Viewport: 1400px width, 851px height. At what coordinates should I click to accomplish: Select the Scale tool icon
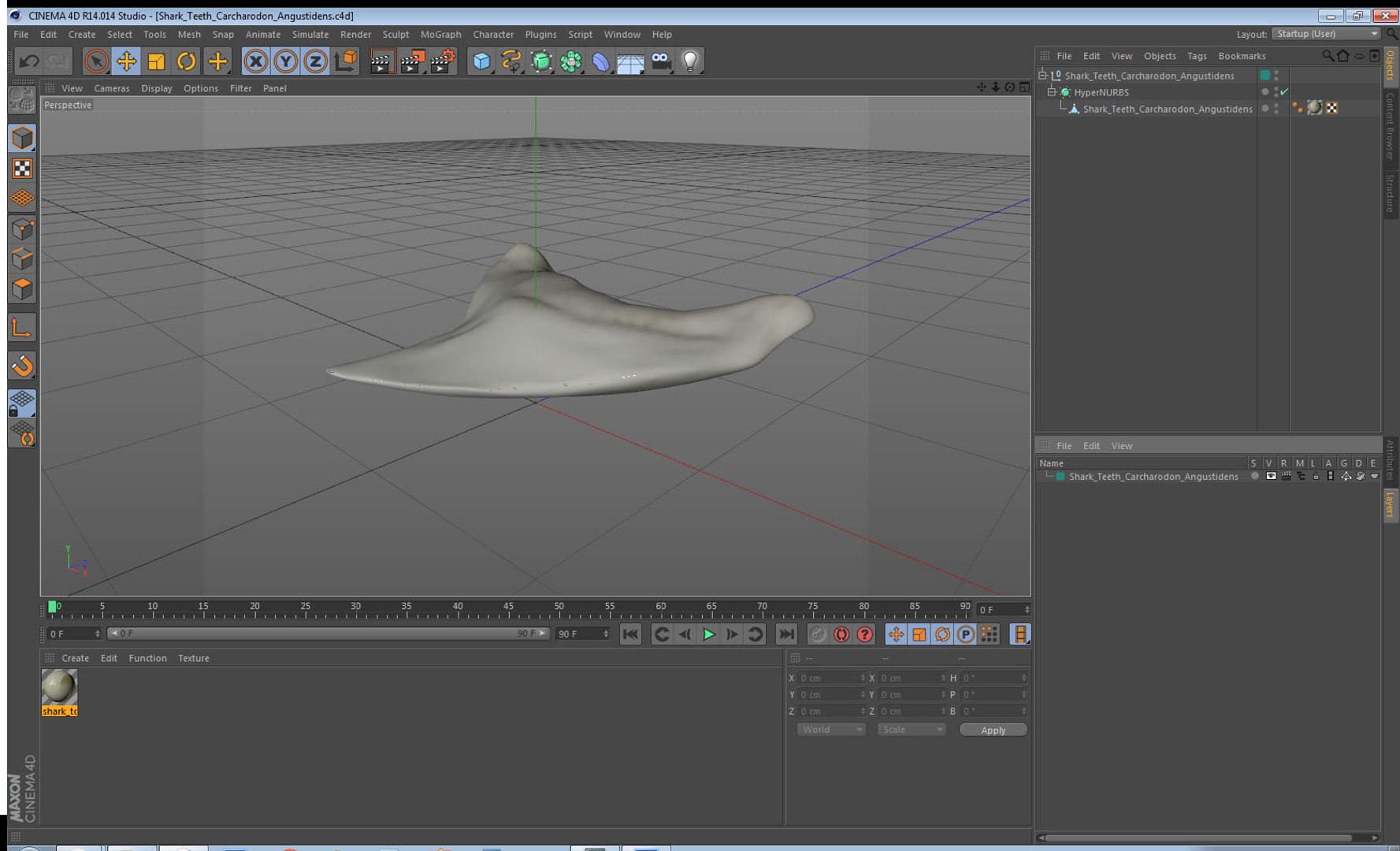point(156,61)
